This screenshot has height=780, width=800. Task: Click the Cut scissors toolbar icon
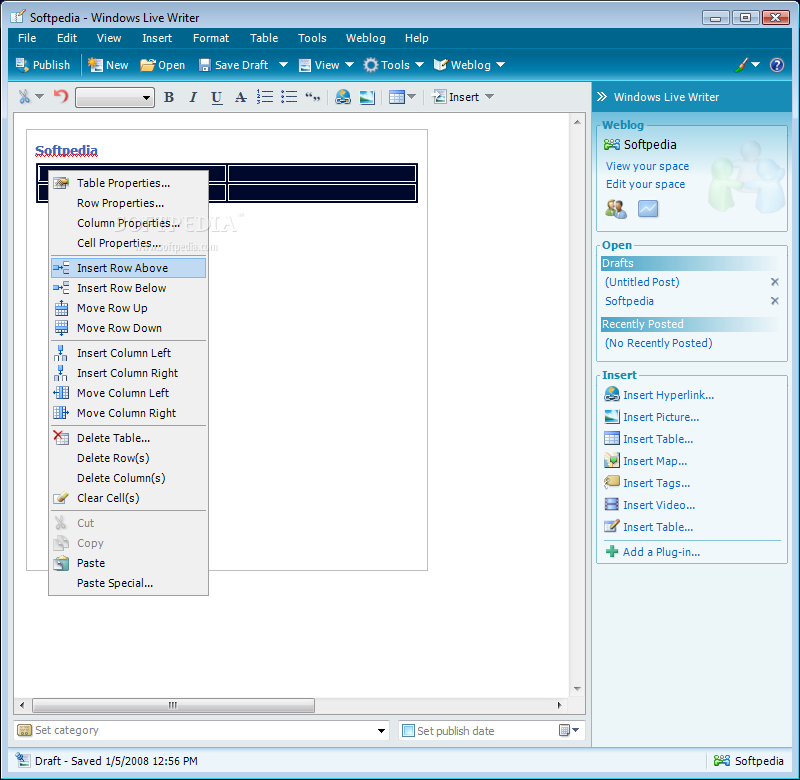pos(24,97)
